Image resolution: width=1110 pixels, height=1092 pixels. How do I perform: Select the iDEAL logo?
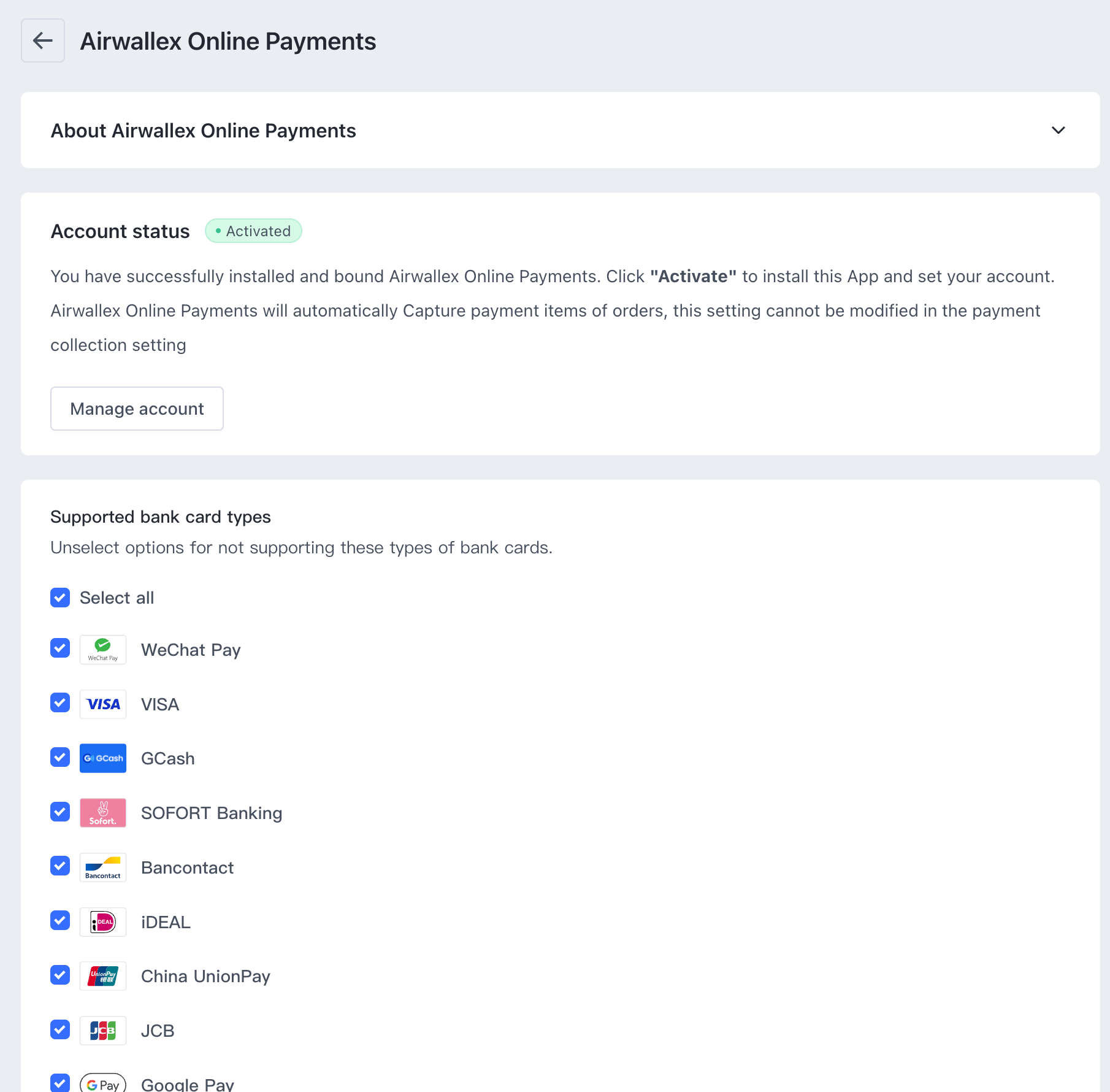click(102, 921)
